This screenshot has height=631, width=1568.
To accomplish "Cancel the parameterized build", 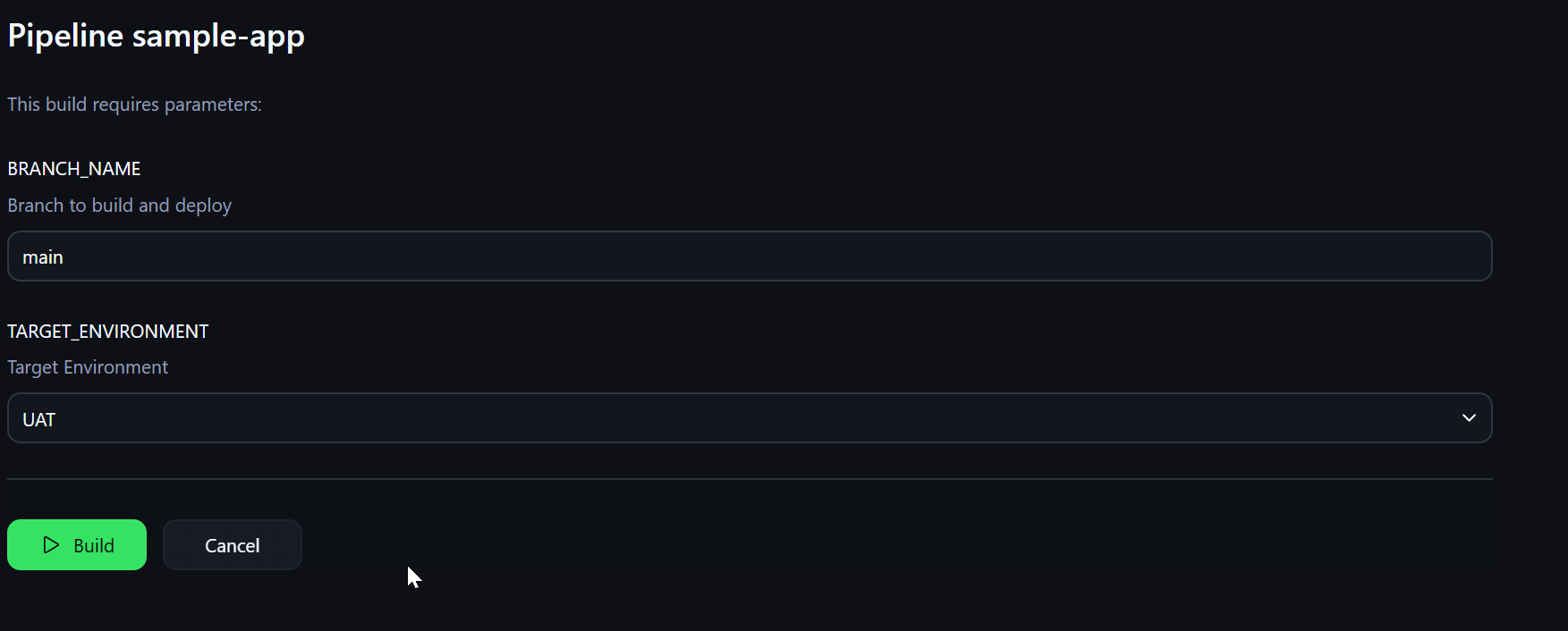I will pyautogui.click(x=233, y=544).
